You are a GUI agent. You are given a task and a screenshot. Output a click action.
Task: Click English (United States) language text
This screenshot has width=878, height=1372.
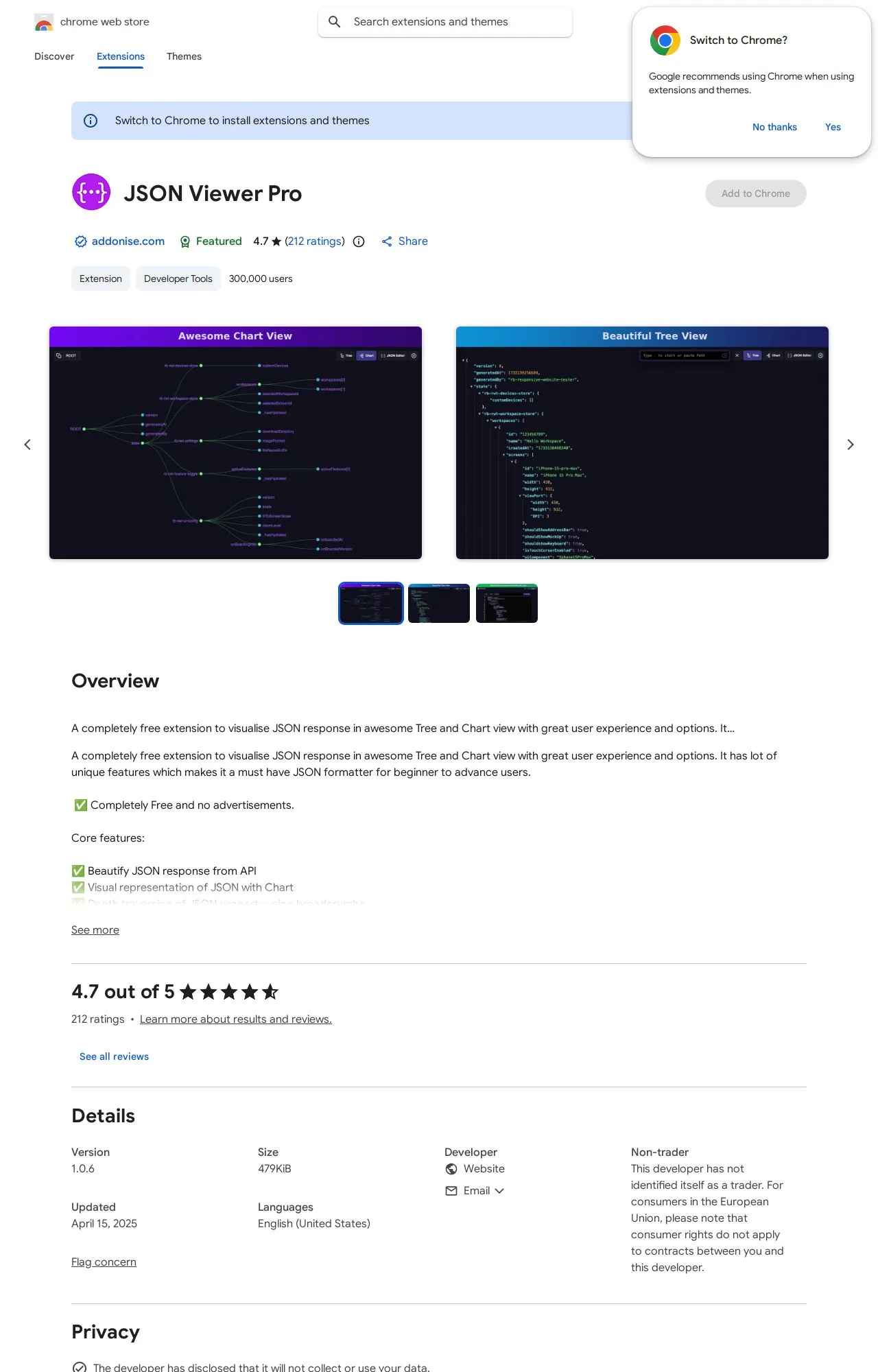pos(314,1224)
